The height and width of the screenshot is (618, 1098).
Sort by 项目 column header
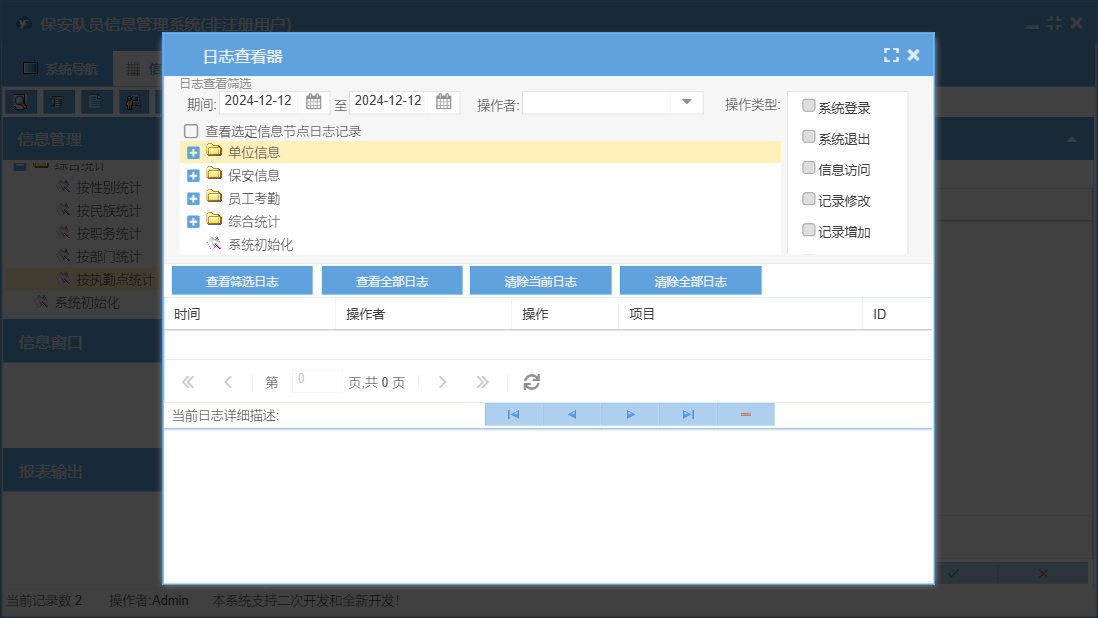pyautogui.click(x=741, y=314)
